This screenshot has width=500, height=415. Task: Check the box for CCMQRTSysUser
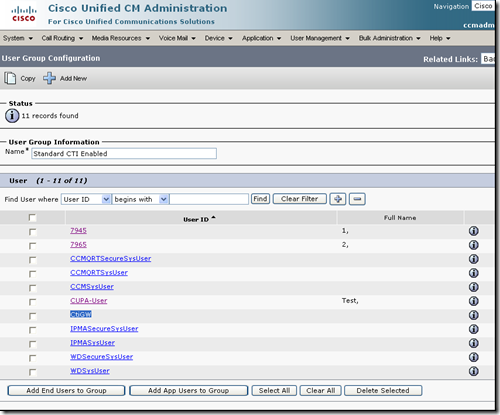[x=32, y=274]
